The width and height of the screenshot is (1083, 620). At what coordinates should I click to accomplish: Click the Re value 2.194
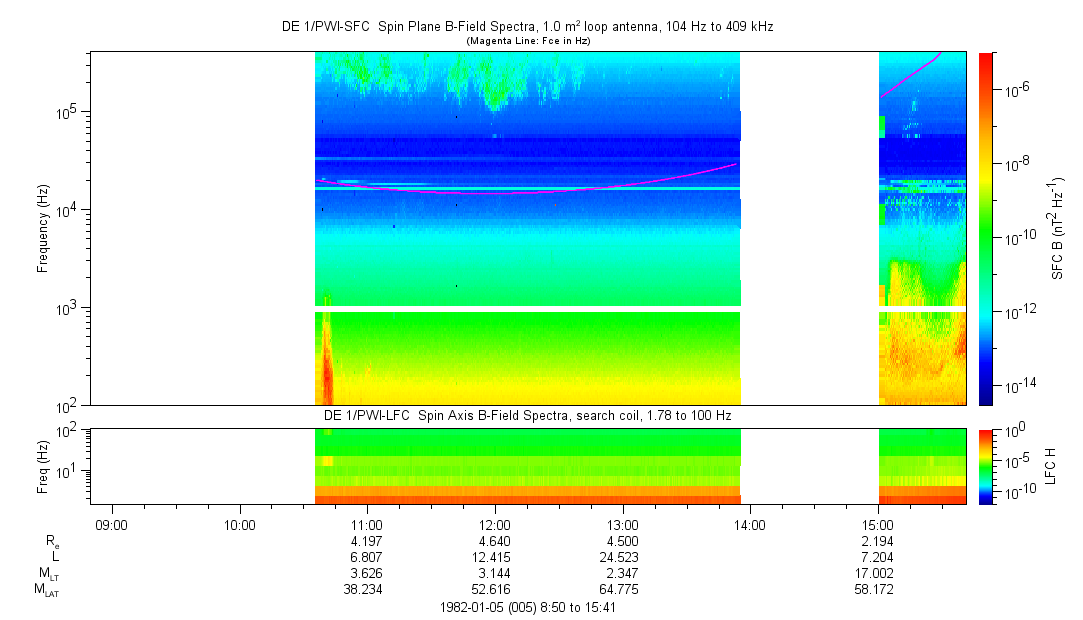coord(878,541)
